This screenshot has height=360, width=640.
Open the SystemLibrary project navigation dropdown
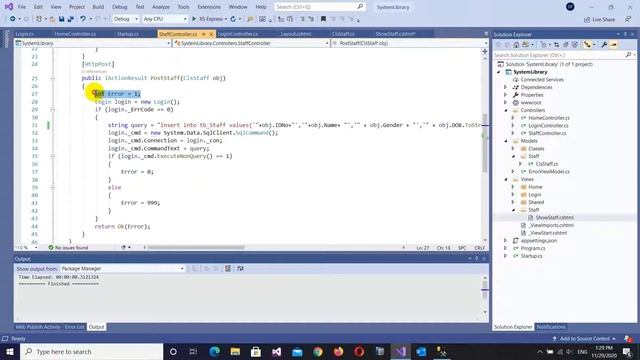93,43
